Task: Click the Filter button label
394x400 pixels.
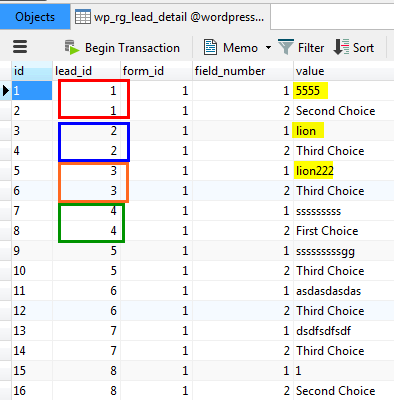Action: click(311, 48)
